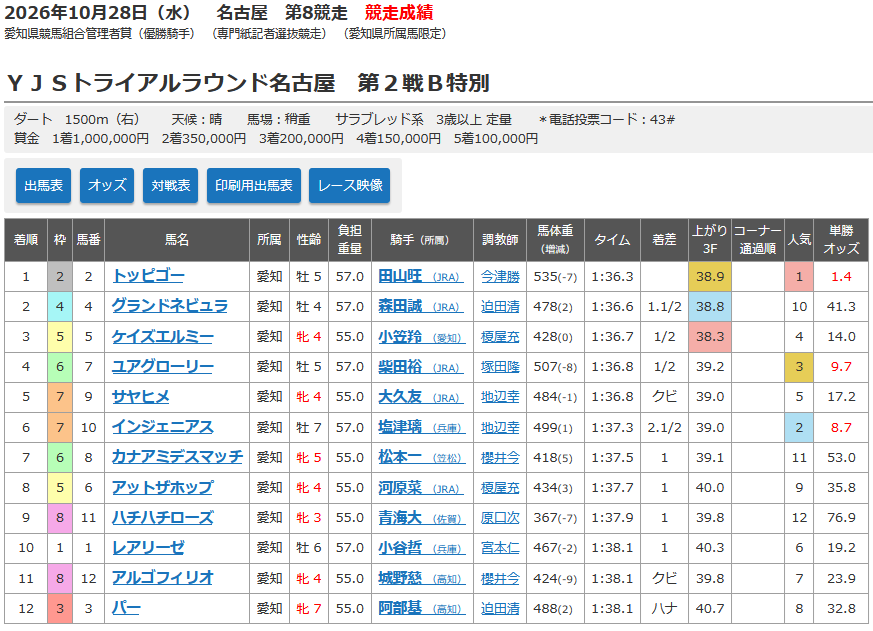Viewport: 873px width, 631px height.
Task: Select the yellow 38.9 上がり3F cell
Action: [710, 276]
